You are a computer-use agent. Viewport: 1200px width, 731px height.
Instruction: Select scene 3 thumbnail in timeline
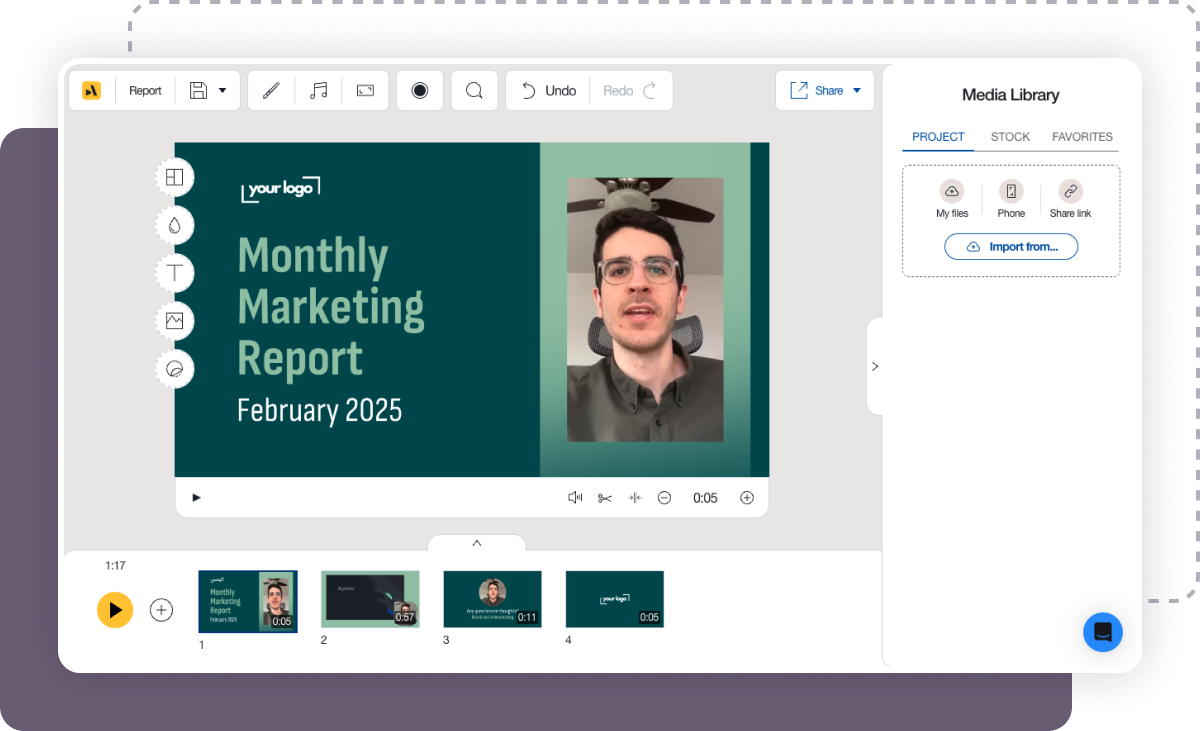coord(492,599)
